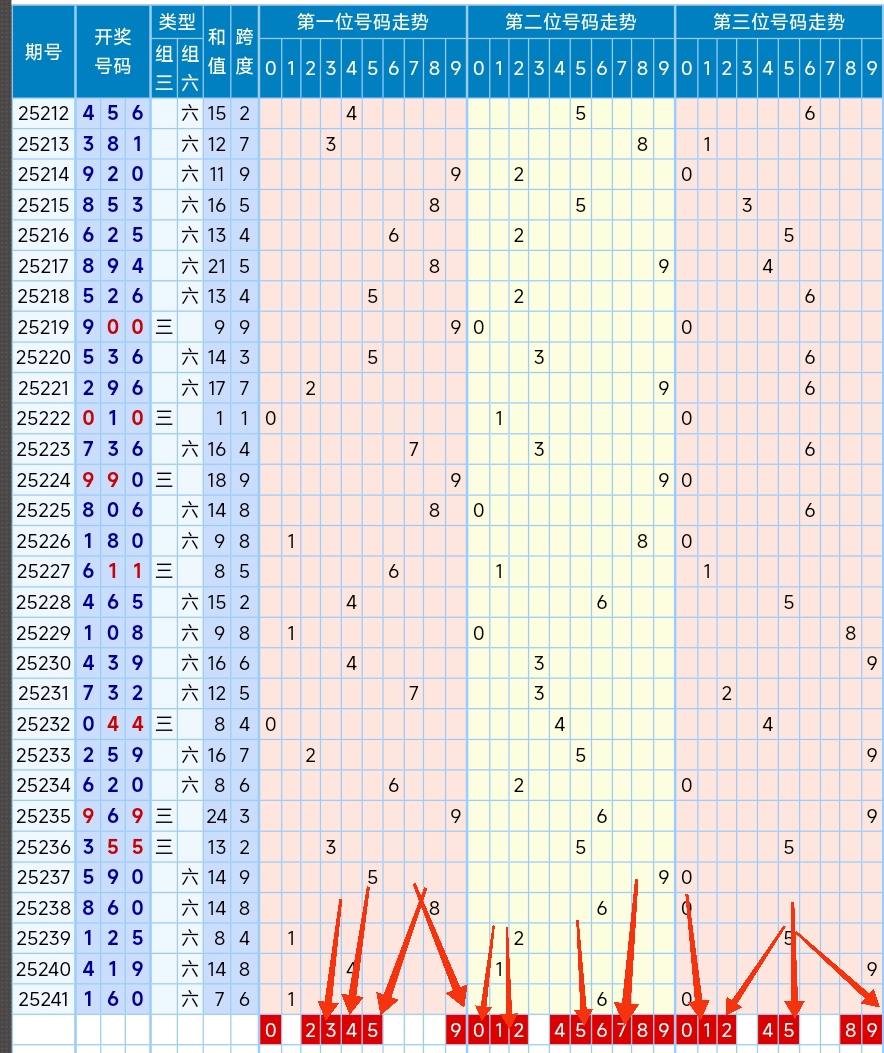
Task: Click sum value 24 in row 25235
Action: pos(216,816)
